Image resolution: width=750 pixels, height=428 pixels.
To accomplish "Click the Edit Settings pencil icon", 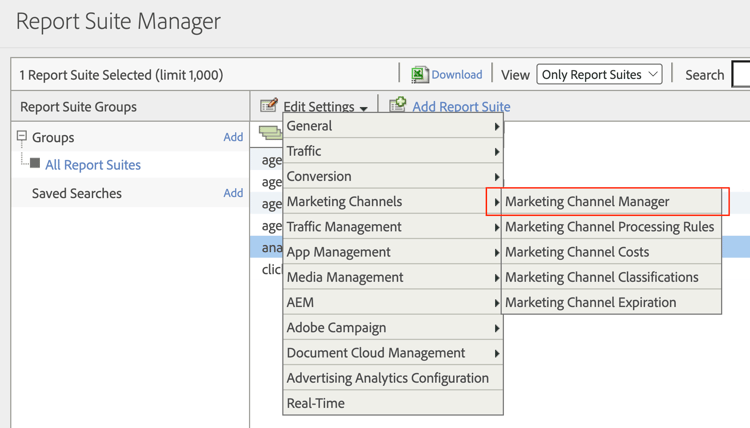I will tap(269, 106).
